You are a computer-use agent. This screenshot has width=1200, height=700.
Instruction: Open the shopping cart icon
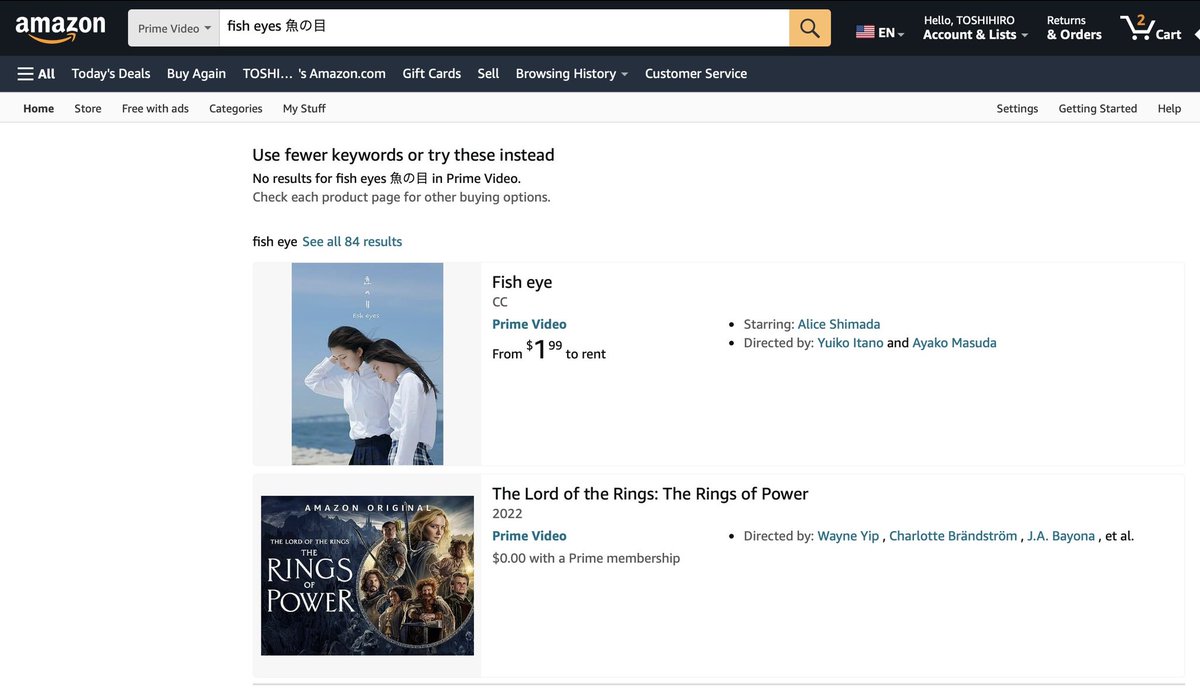(x=1151, y=27)
